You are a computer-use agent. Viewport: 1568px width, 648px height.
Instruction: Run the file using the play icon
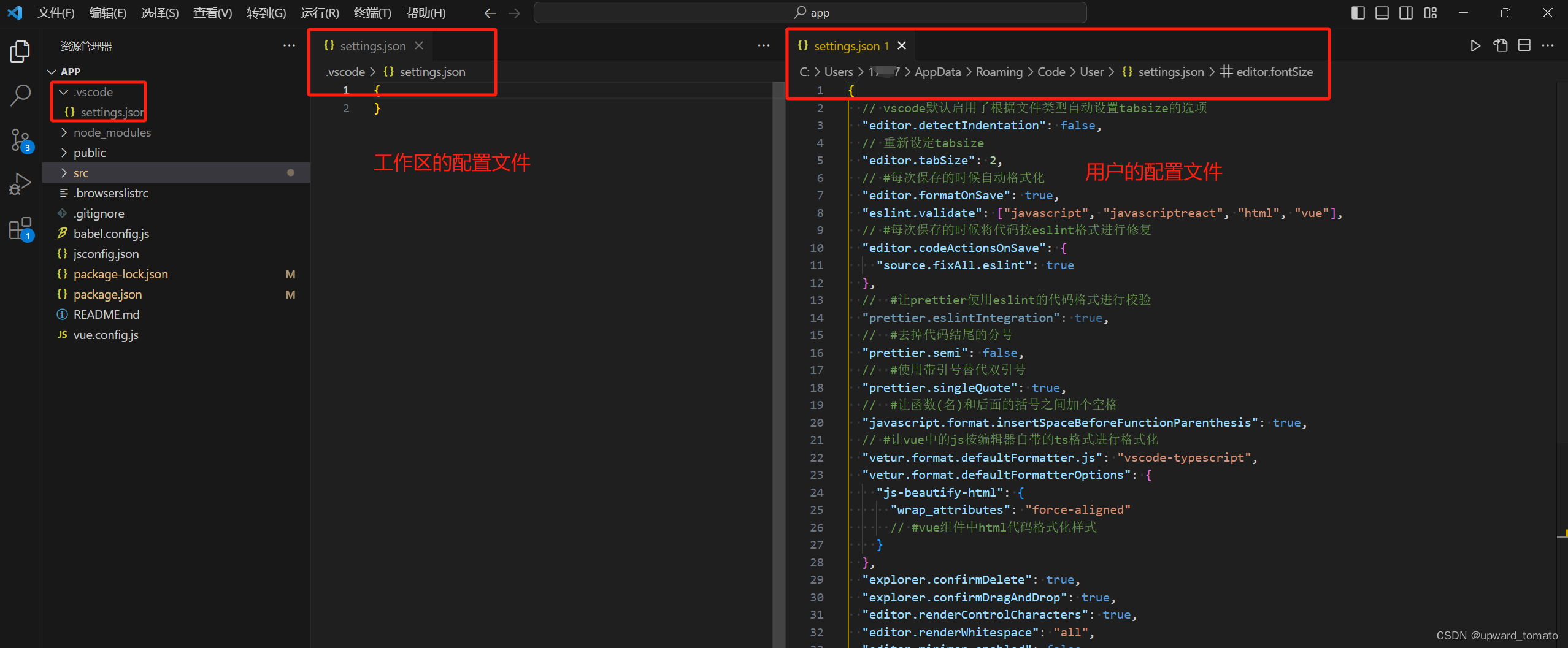pos(1475,45)
